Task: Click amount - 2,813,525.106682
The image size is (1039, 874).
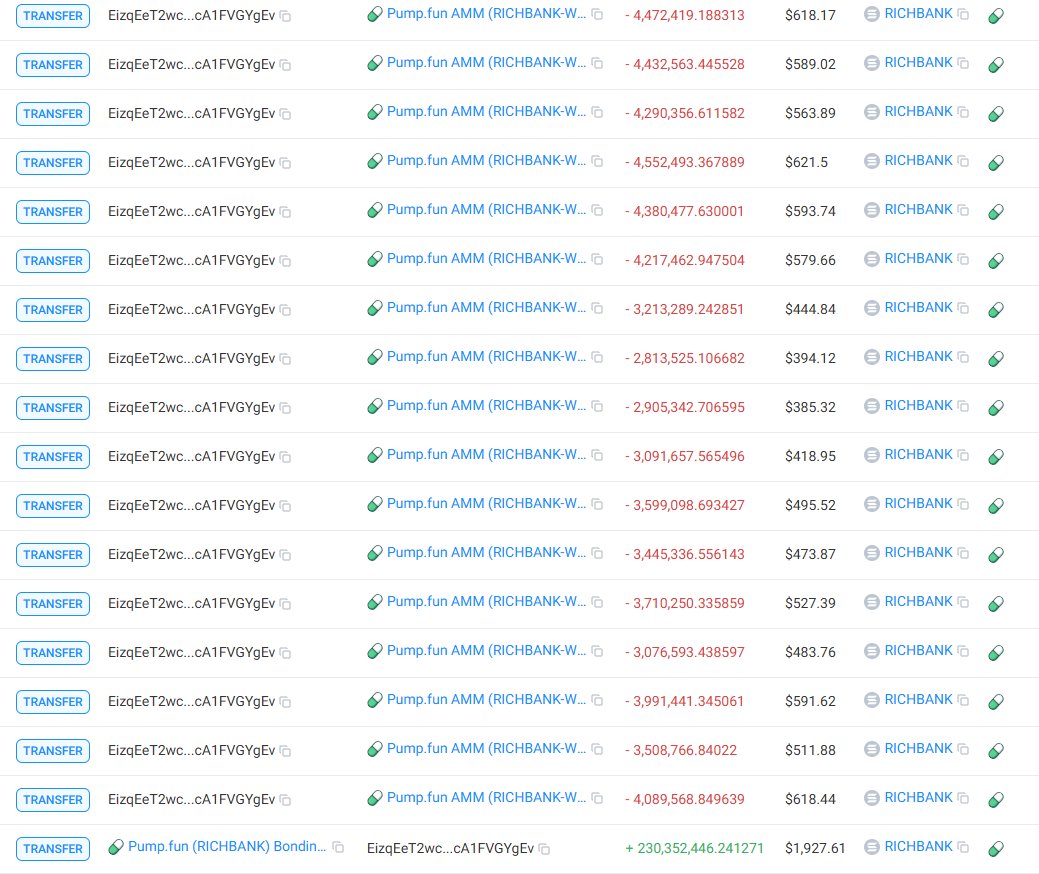Action: coord(684,358)
